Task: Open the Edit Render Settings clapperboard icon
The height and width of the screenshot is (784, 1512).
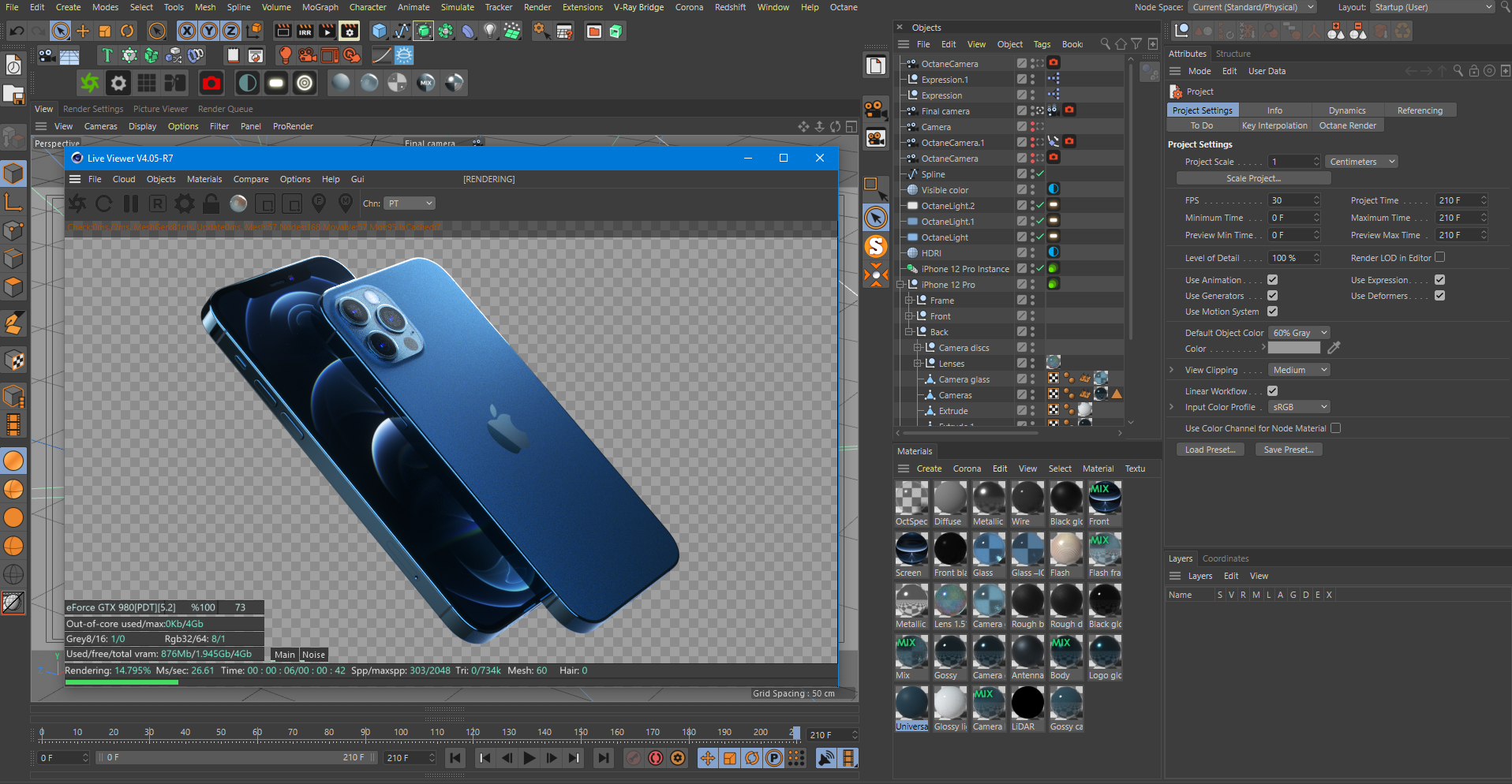Action: click(x=350, y=32)
